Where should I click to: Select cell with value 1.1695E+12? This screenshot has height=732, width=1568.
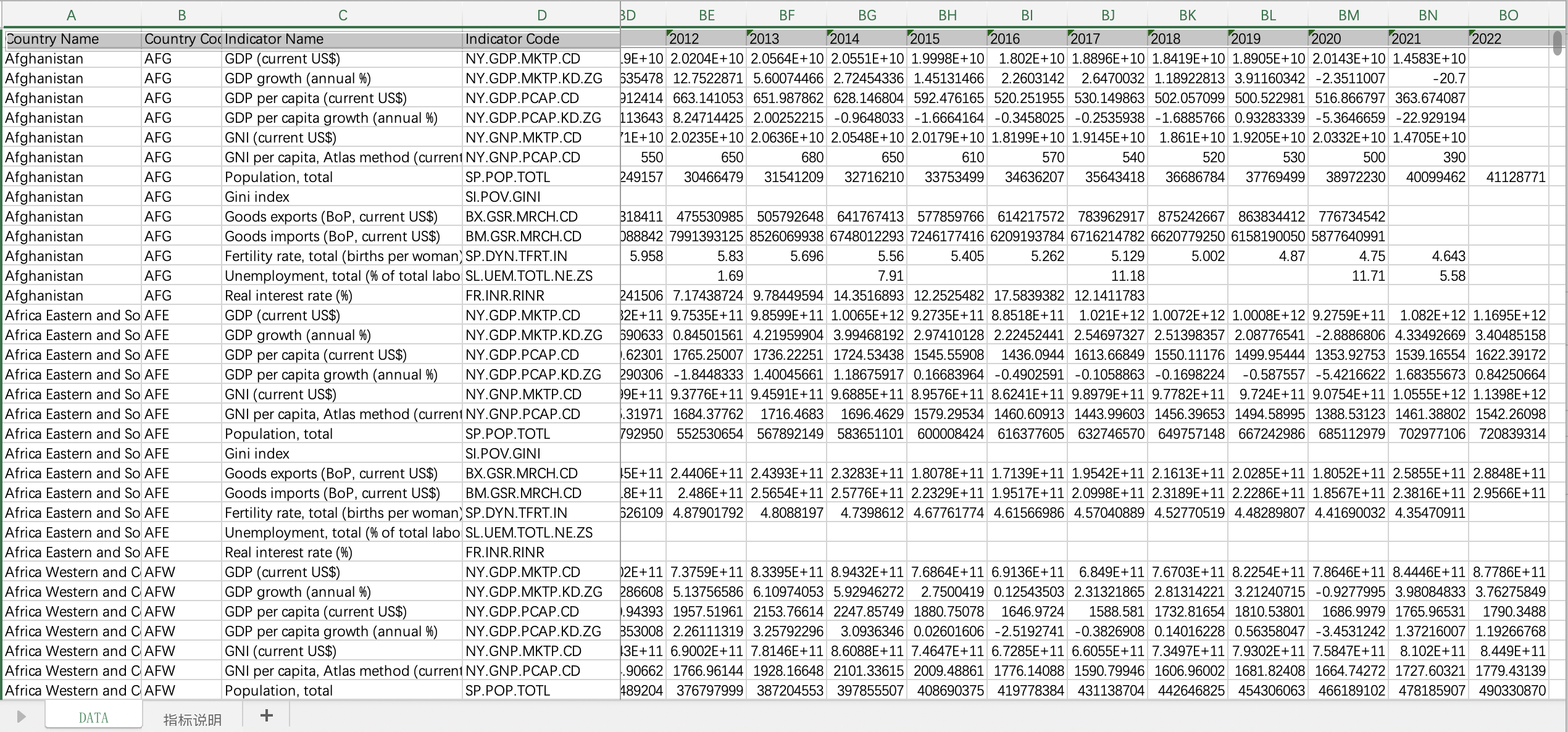(x=1509, y=315)
